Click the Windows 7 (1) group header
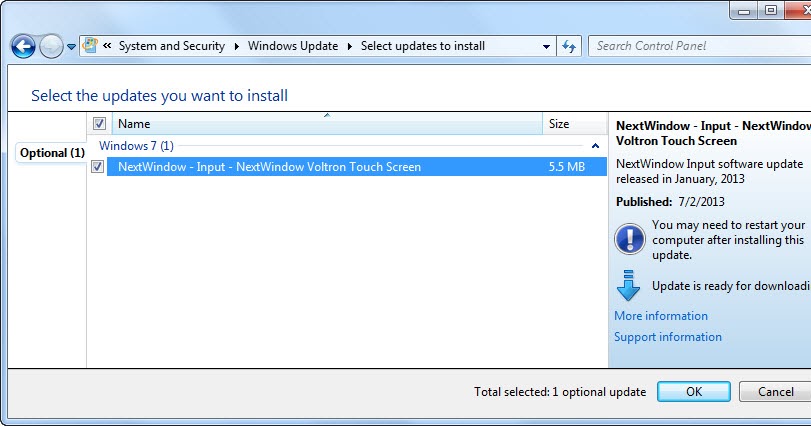Screen dimensions: 811x426 coord(136,146)
